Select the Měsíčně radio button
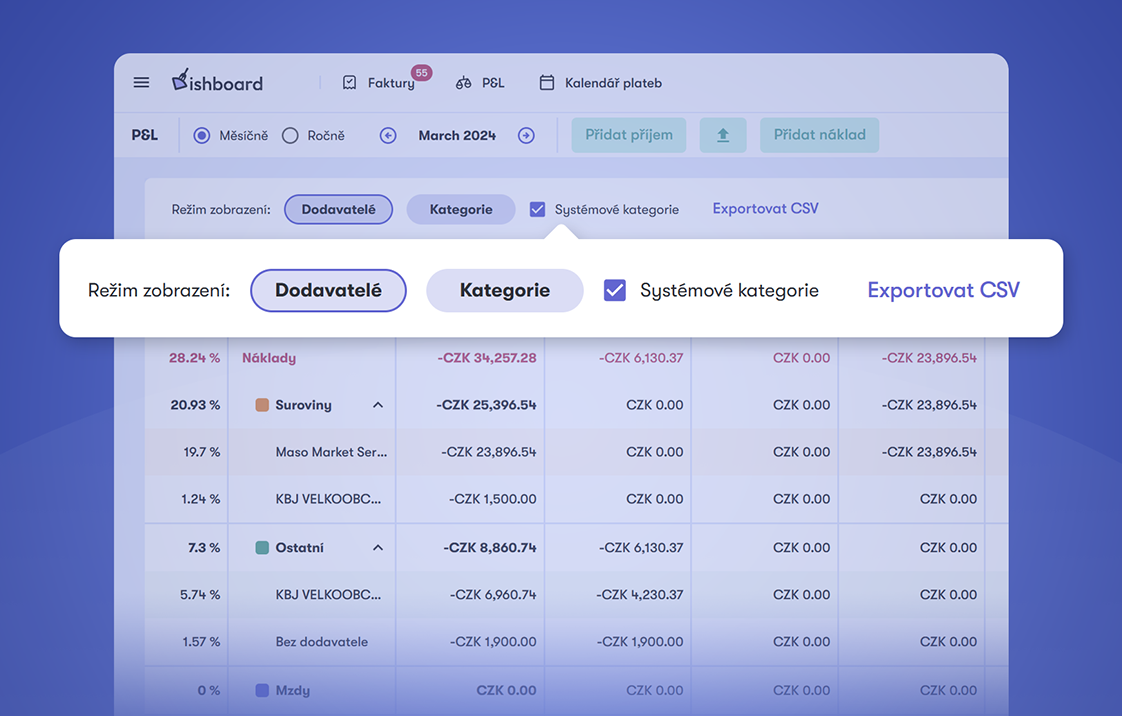 [x=202, y=136]
